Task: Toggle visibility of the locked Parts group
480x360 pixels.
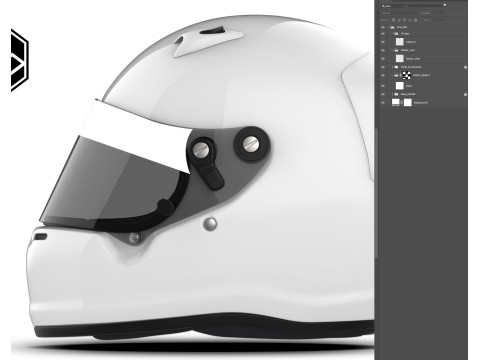Action: point(383,67)
